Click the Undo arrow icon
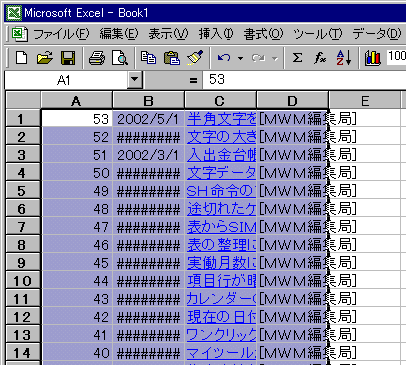Image resolution: width=406 pixels, height=365 pixels. tap(224, 58)
